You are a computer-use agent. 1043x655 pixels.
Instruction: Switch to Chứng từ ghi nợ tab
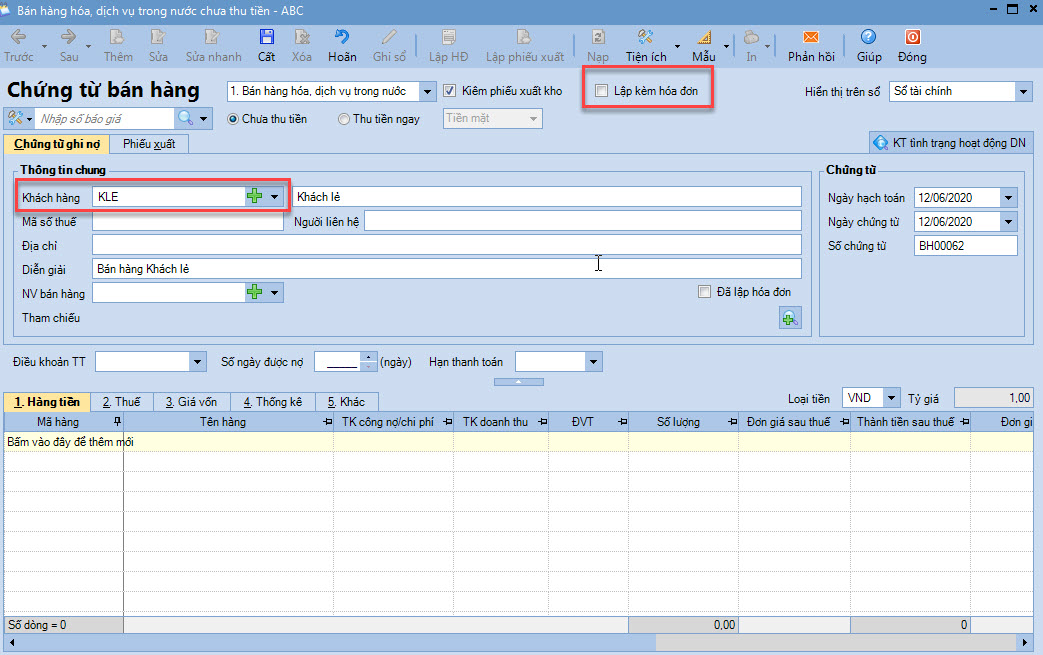tap(57, 144)
